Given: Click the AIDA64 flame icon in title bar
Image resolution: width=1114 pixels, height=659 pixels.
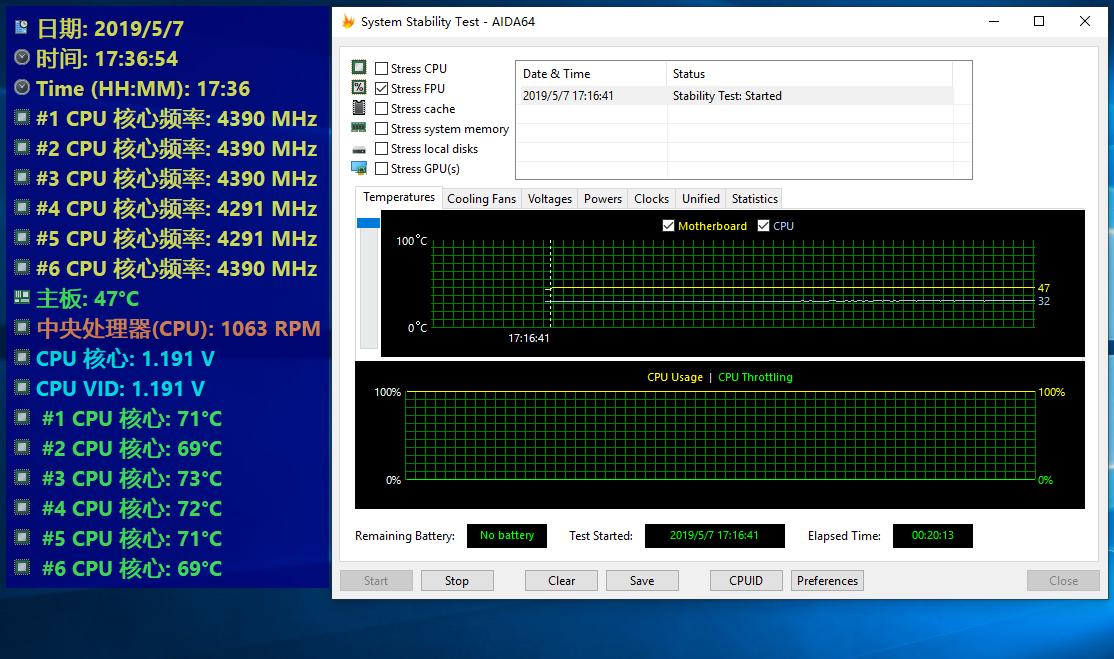Looking at the screenshot, I should (348, 21).
